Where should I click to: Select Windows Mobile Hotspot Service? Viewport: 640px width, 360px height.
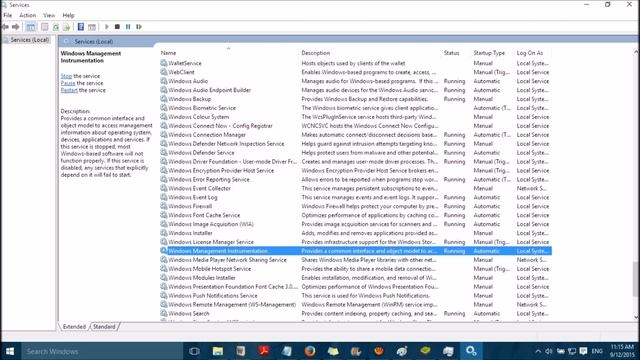(355, 269)
